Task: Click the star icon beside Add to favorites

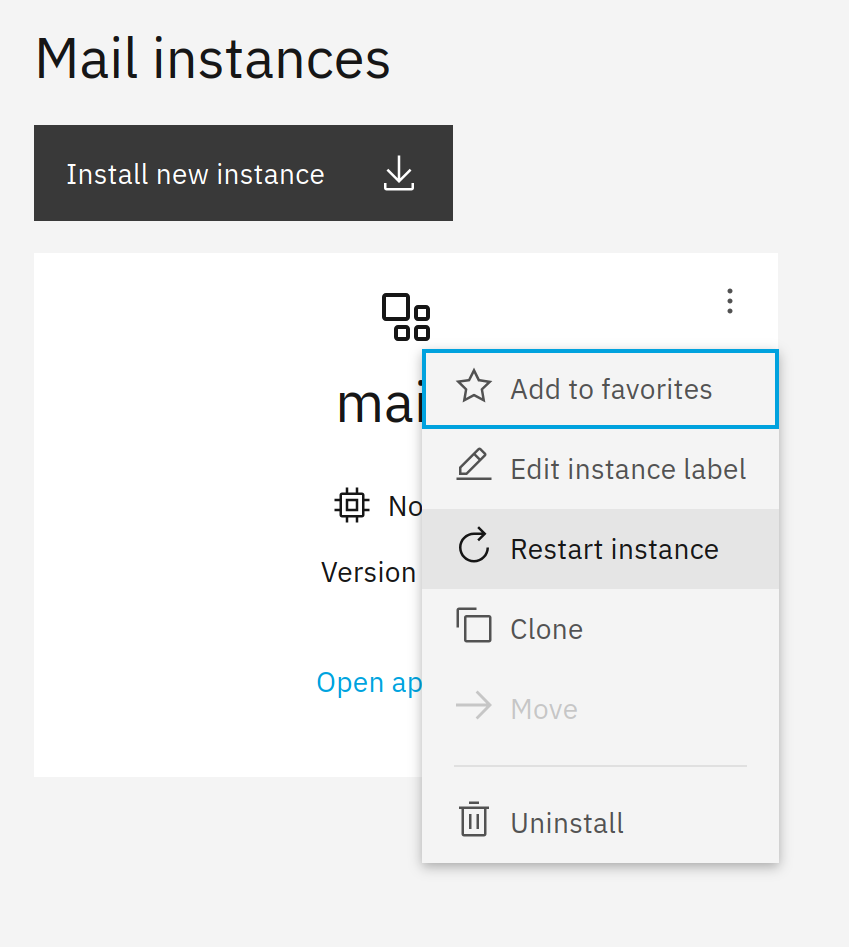Action: (473, 388)
